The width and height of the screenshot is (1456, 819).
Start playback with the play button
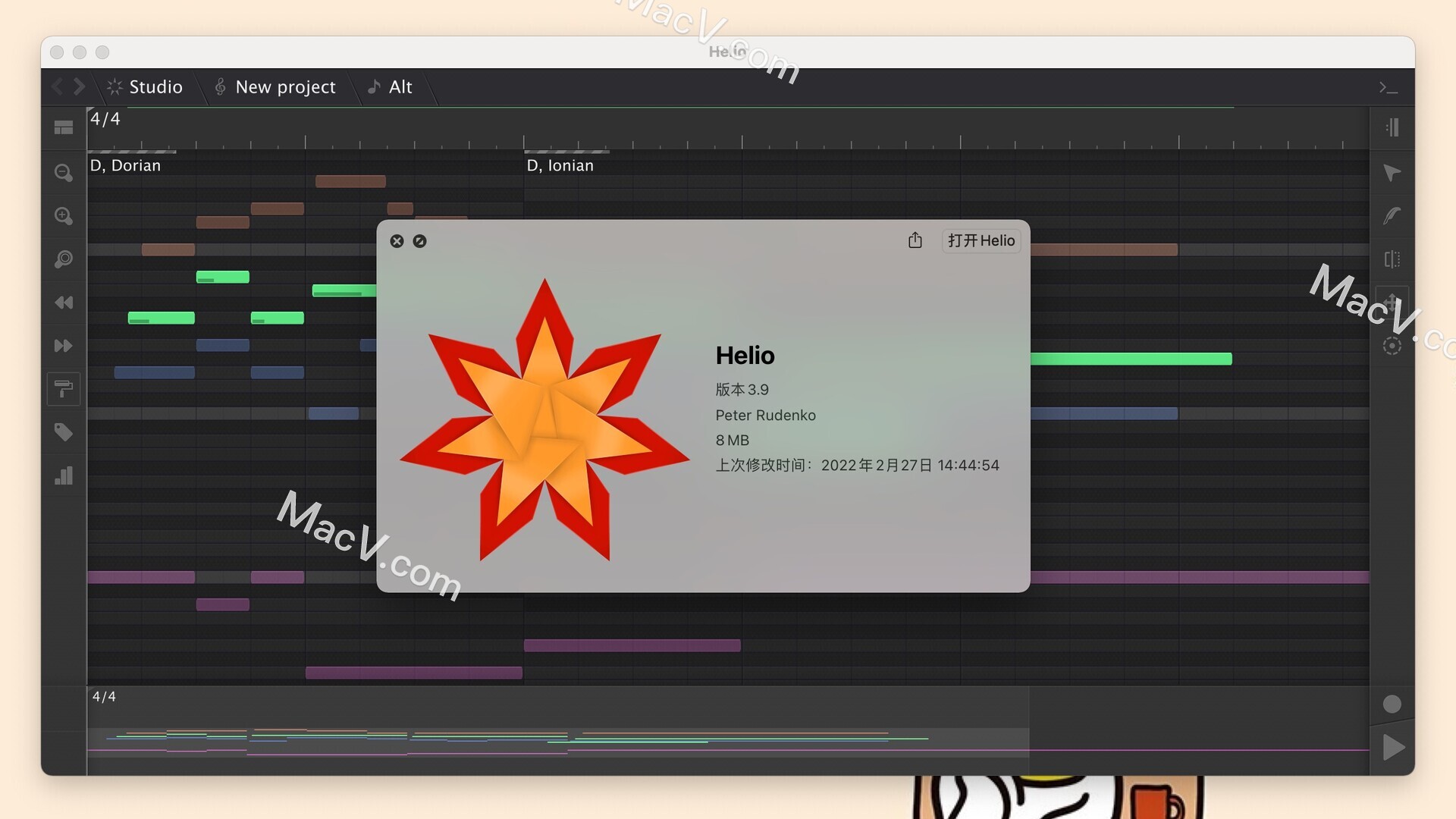tap(1394, 747)
